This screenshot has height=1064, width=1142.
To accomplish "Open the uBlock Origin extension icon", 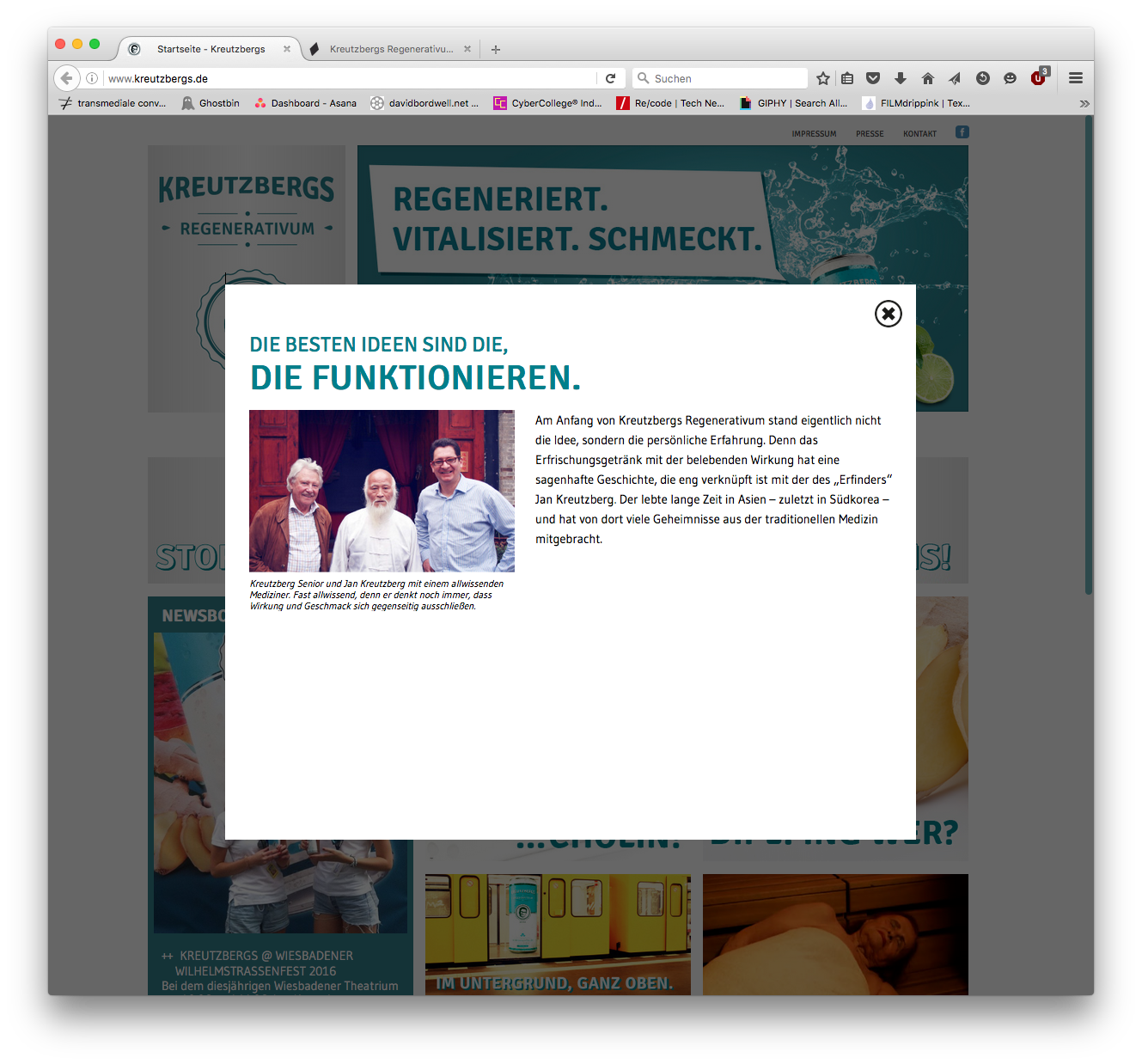I will (x=1037, y=78).
